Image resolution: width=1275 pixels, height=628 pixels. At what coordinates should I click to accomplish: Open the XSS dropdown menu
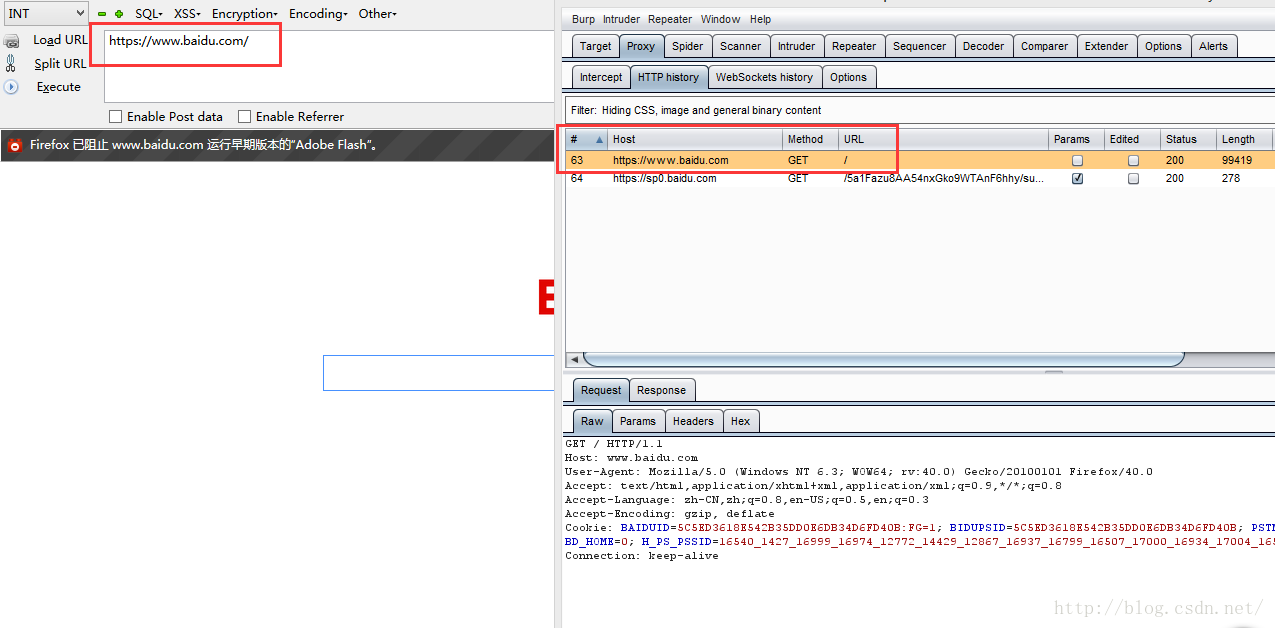(187, 14)
